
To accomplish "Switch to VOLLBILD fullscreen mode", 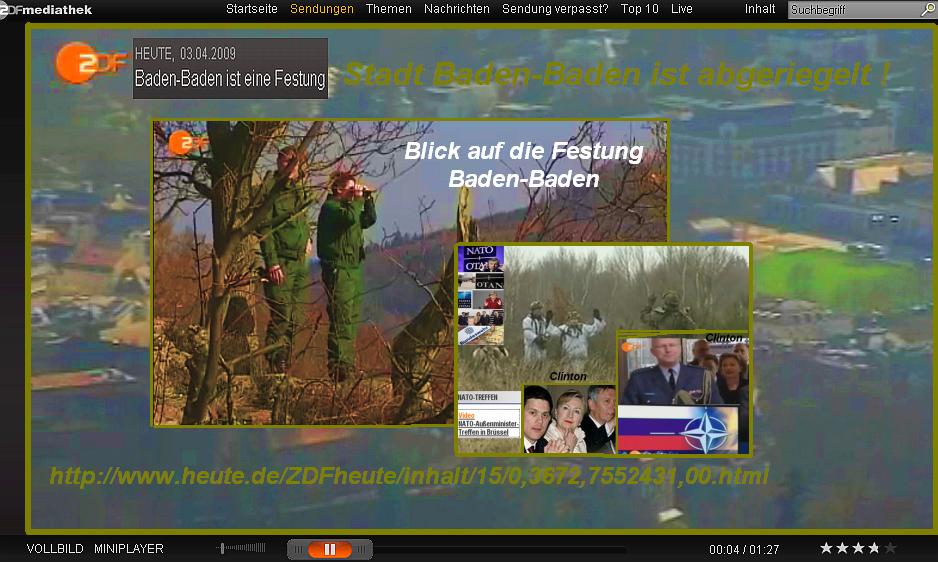I will tap(55, 549).
